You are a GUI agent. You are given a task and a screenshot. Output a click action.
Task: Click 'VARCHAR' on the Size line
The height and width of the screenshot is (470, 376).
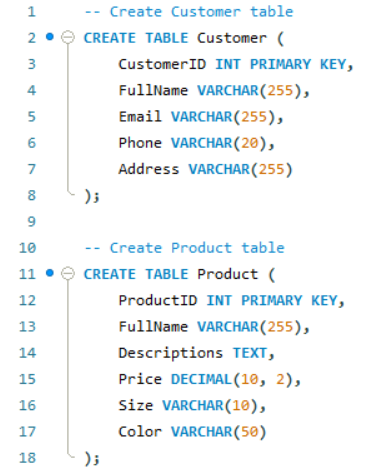click(x=193, y=405)
